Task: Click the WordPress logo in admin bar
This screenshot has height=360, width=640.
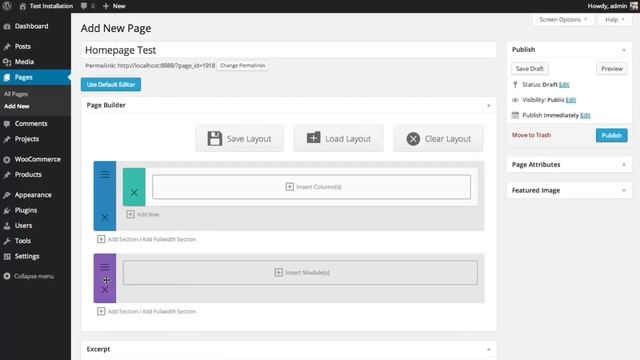Action: [x=7, y=6]
